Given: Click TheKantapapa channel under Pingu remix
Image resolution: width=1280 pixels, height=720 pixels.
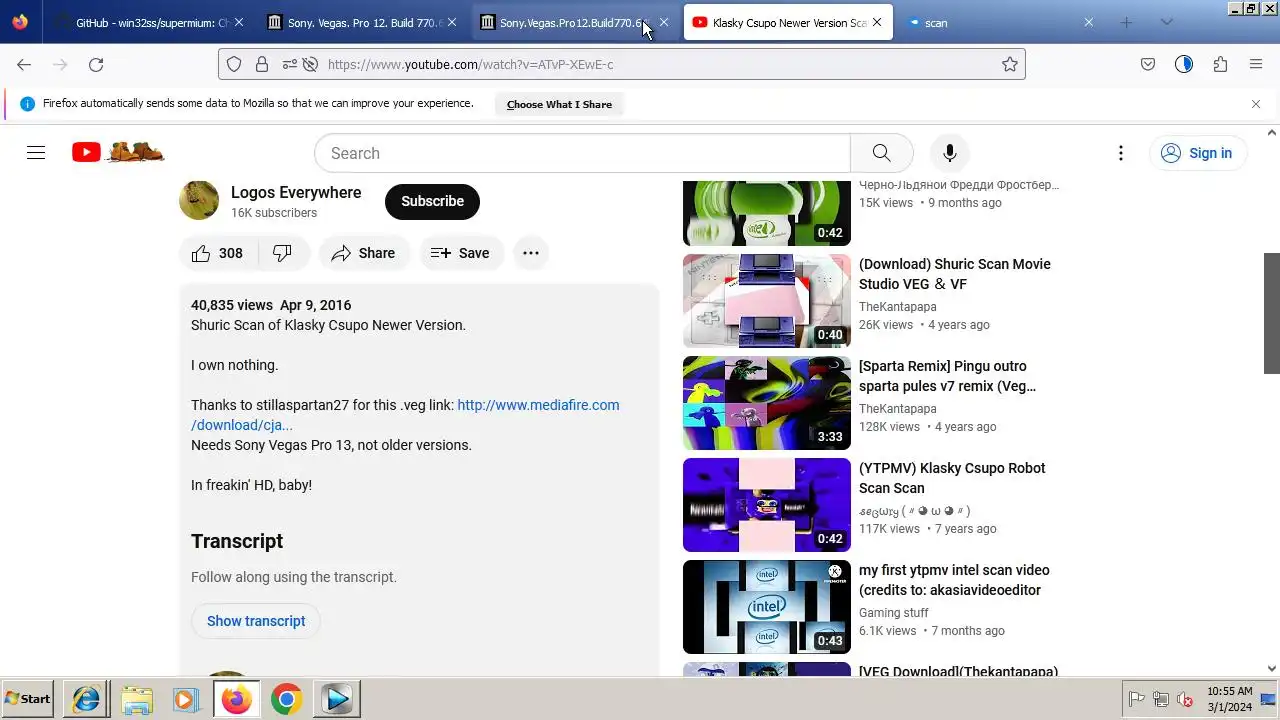Looking at the screenshot, I should click(898, 409).
